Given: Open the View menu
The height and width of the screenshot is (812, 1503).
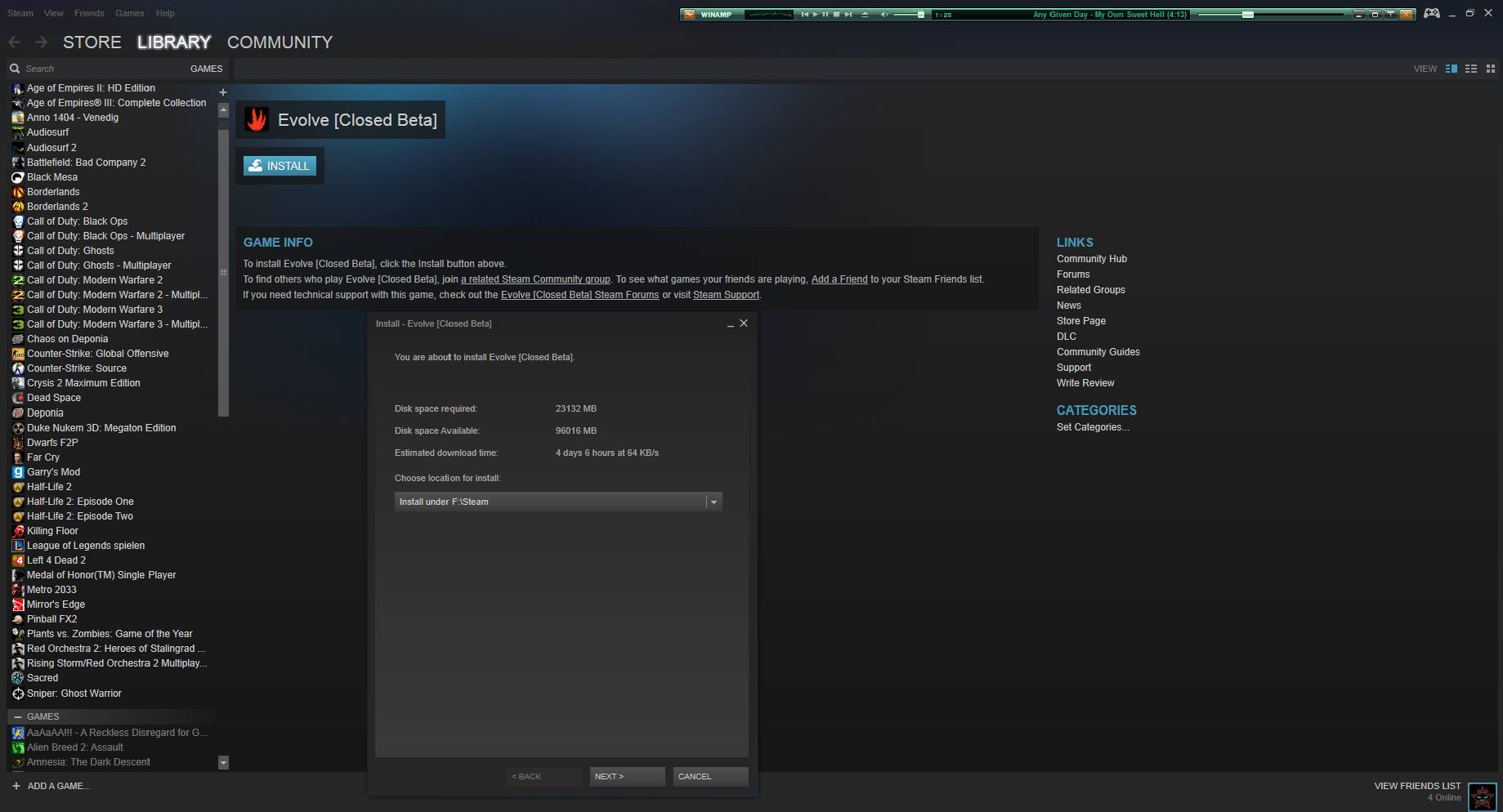Looking at the screenshot, I should [x=54, y=13].
